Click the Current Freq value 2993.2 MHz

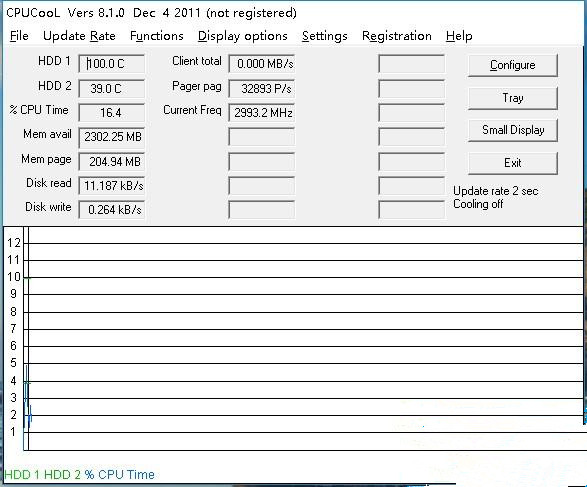click(262, 113)
